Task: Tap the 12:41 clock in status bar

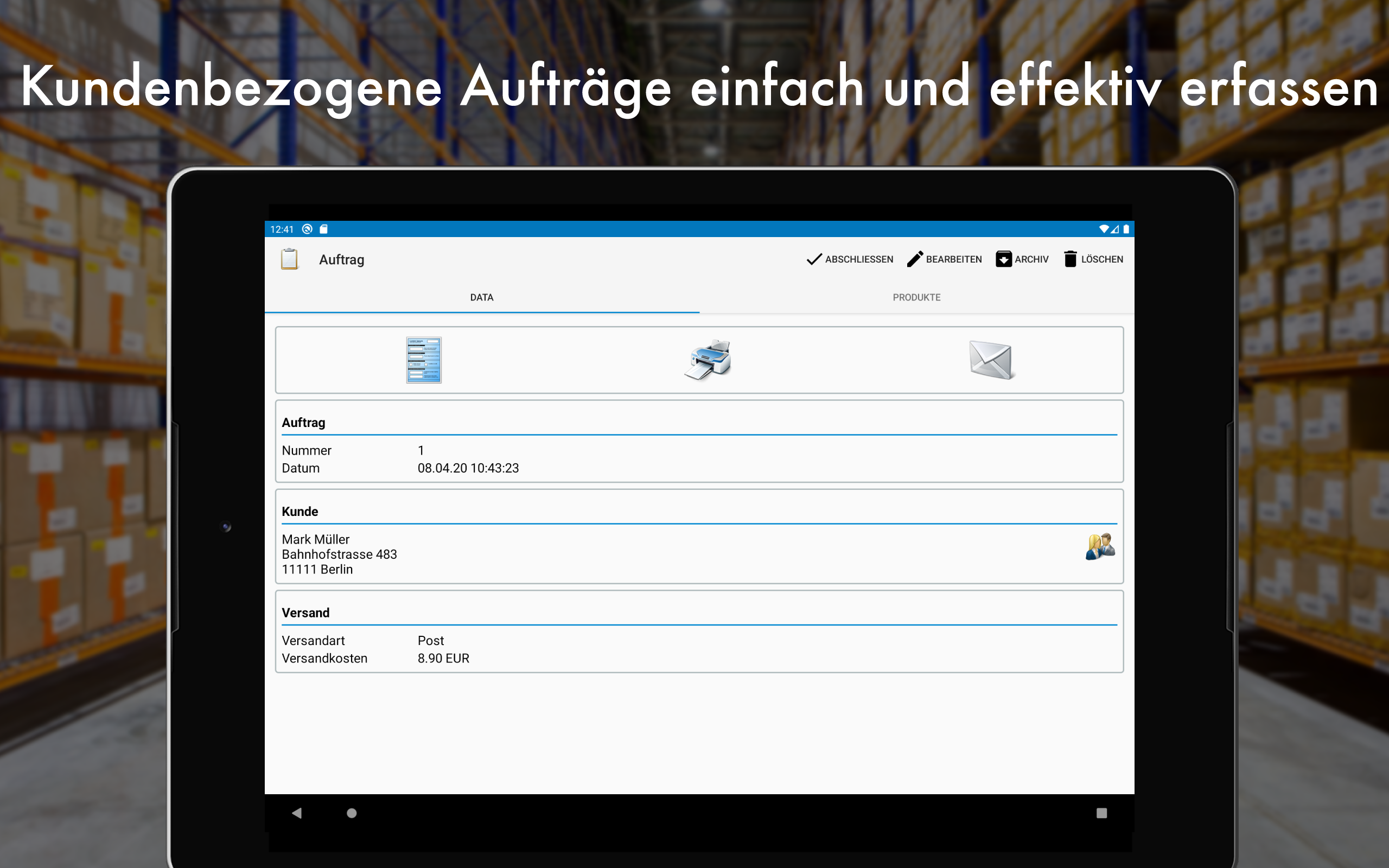Action: tap(282, 229)
